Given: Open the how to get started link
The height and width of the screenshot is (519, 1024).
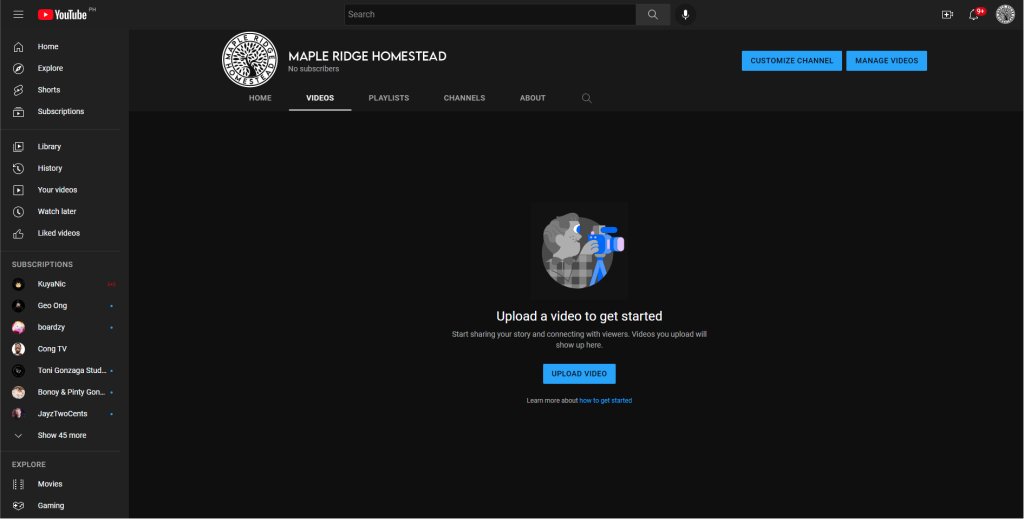Looking at the screenshot, I should point(605,401).
